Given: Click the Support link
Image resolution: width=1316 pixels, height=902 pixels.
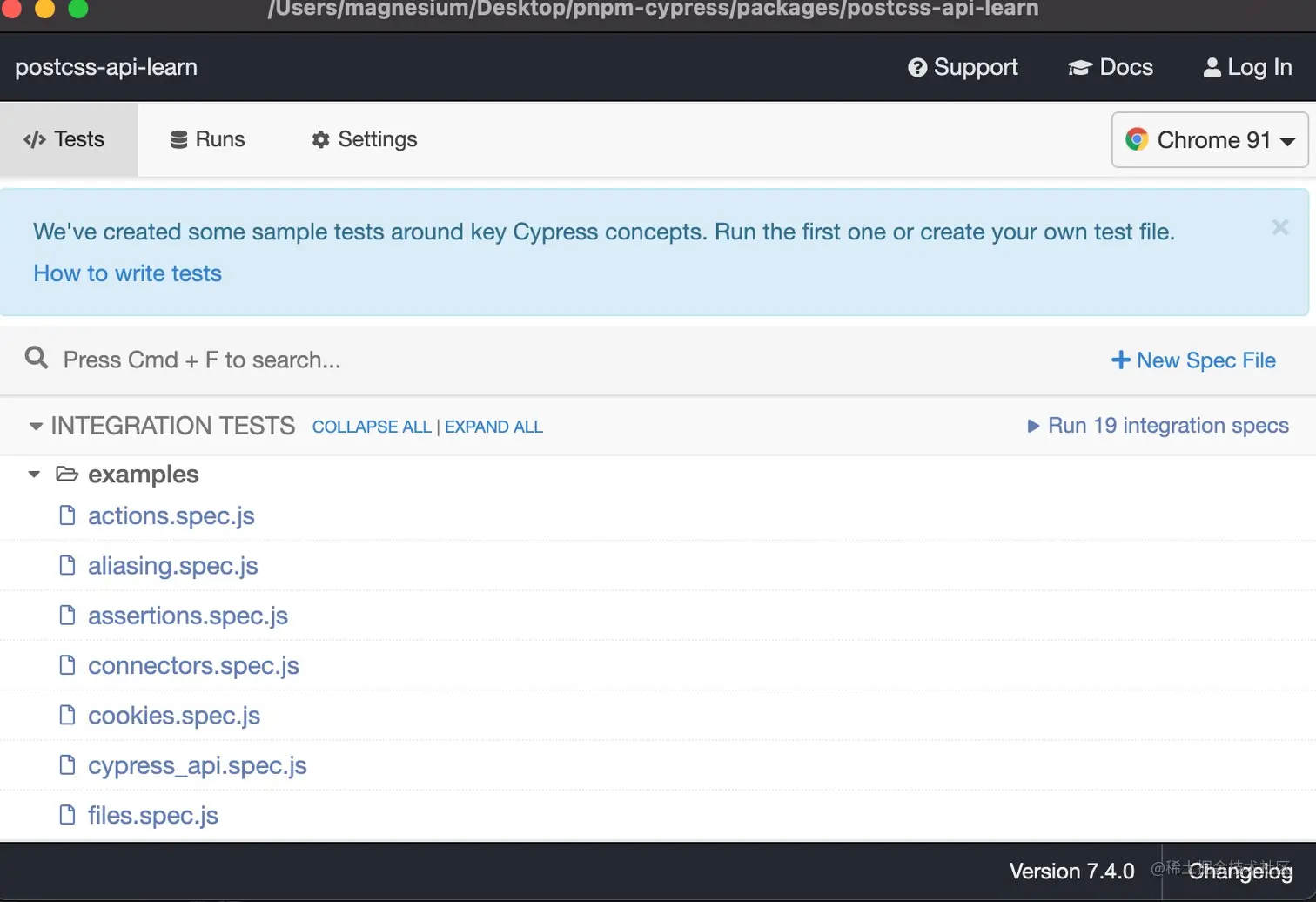Looking at the screenshot, I should (x=963, y=67).
